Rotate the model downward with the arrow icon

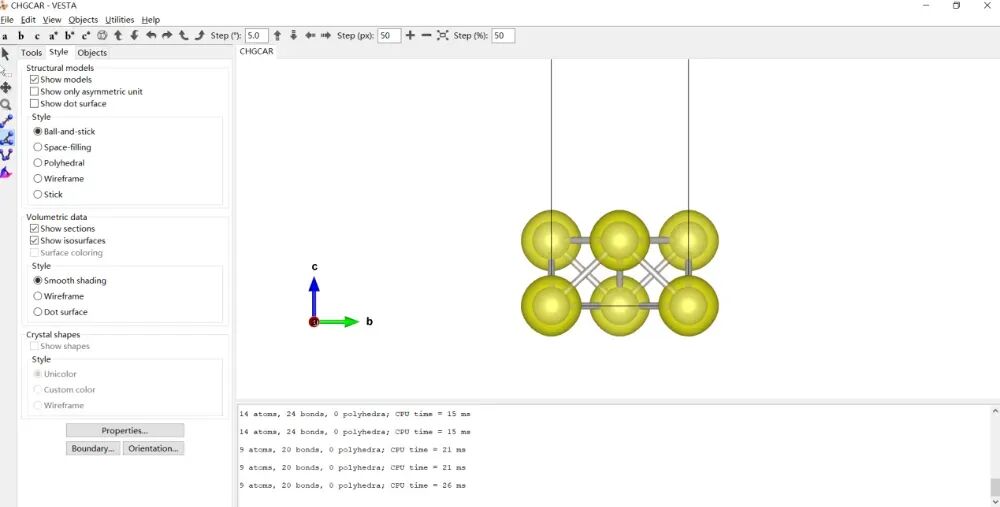coord(135,36)
